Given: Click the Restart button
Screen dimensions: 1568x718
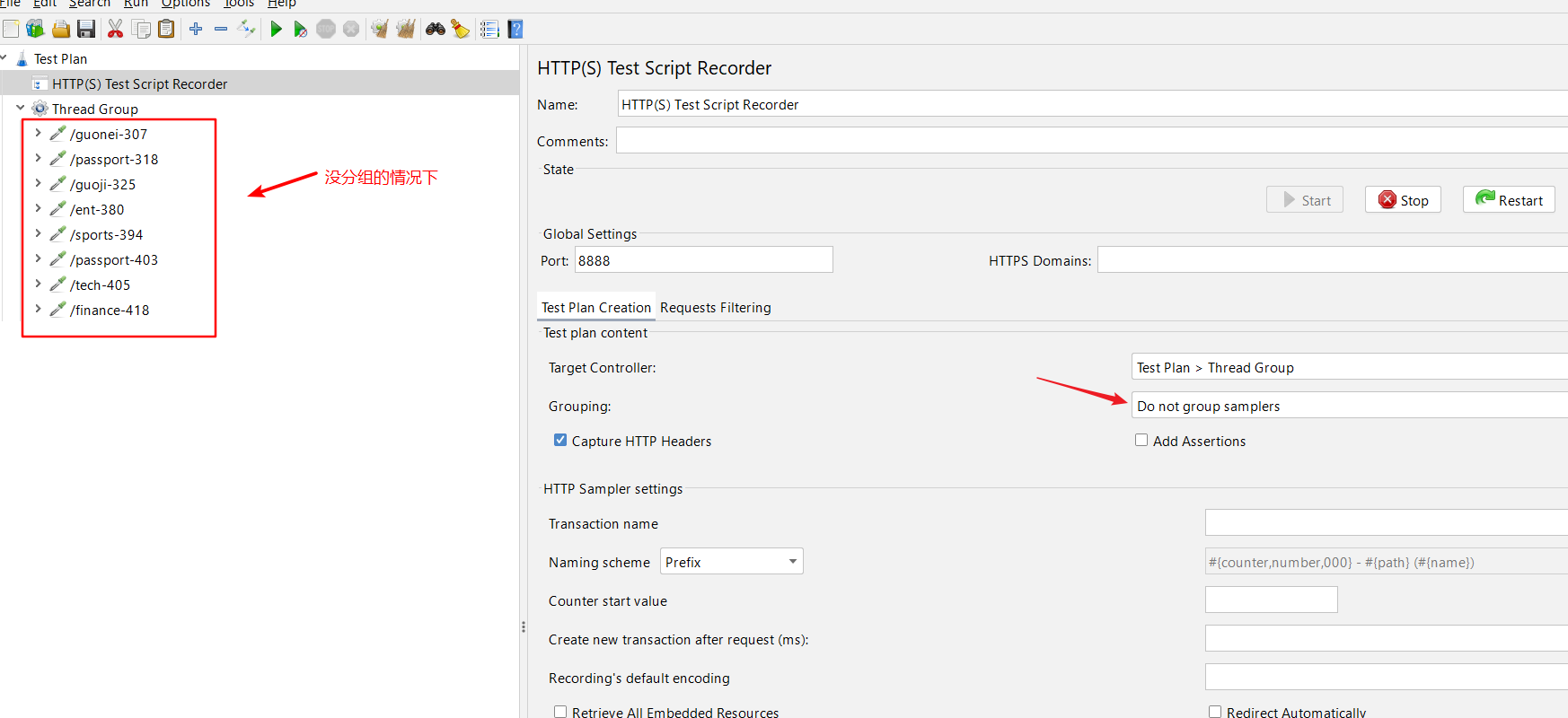Looking at the screenshot, I should coord(1509,200).
